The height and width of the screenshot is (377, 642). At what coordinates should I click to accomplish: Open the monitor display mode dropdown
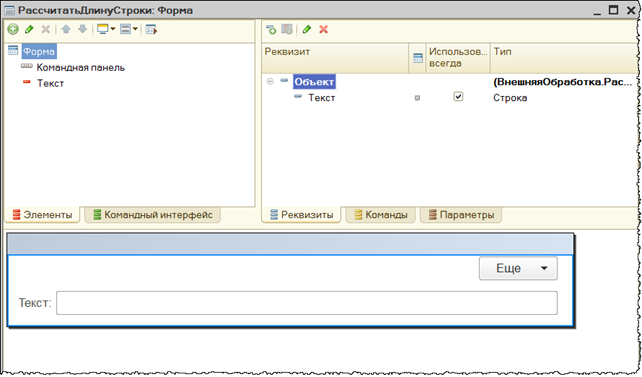(106, 29)
